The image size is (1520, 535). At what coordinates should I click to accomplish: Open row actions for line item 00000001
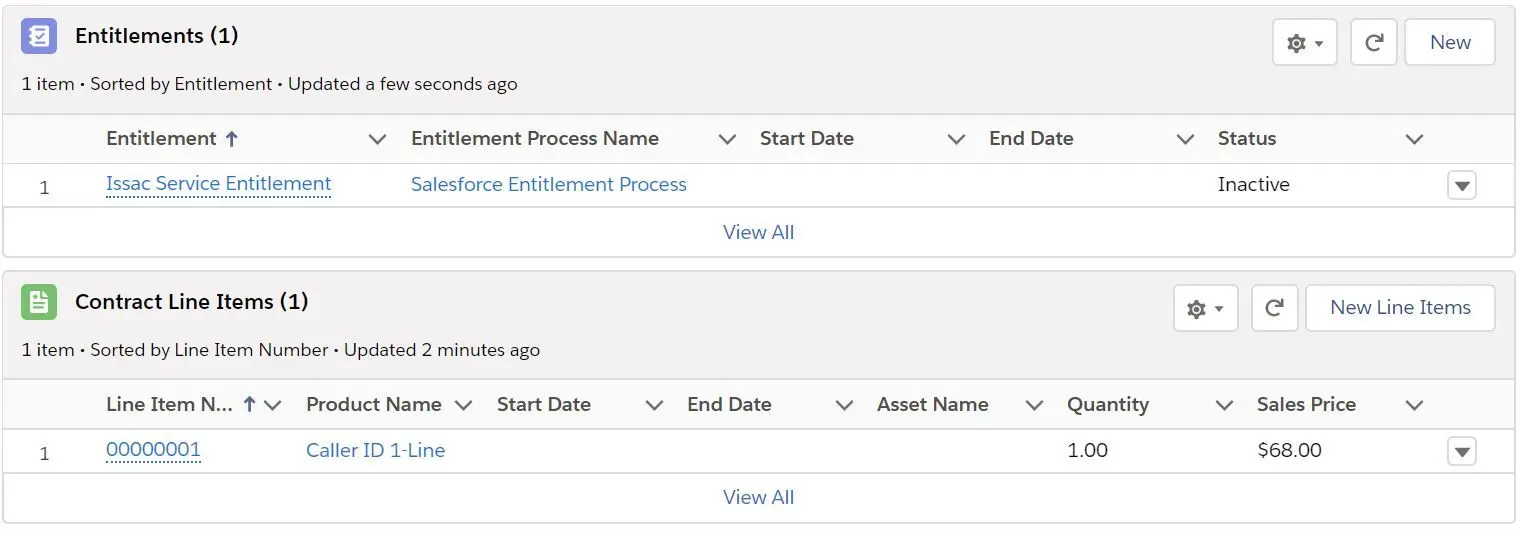1461,452
